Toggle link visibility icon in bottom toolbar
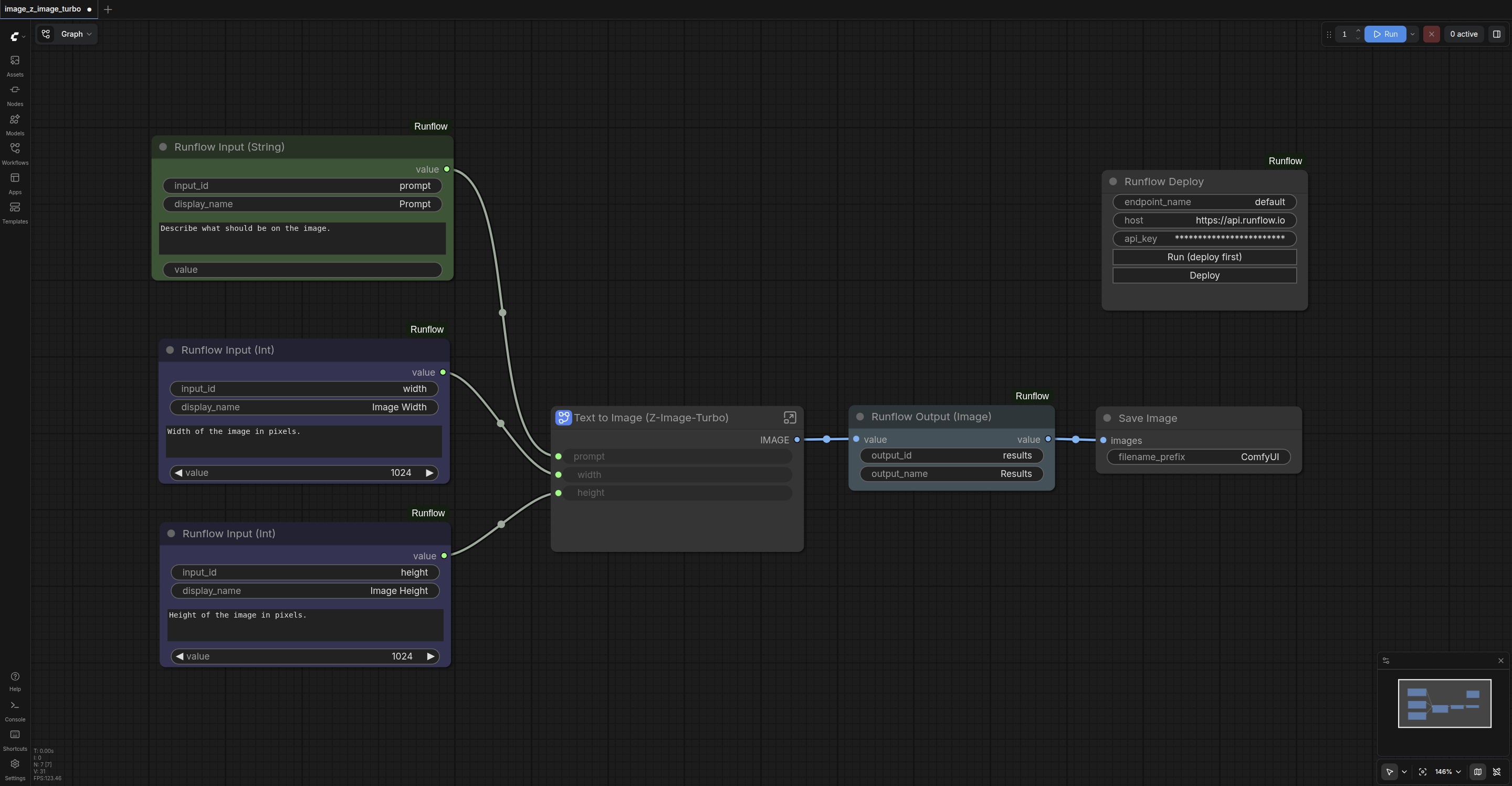This screenshot has width=1512, height=786. pos(1497,772)
